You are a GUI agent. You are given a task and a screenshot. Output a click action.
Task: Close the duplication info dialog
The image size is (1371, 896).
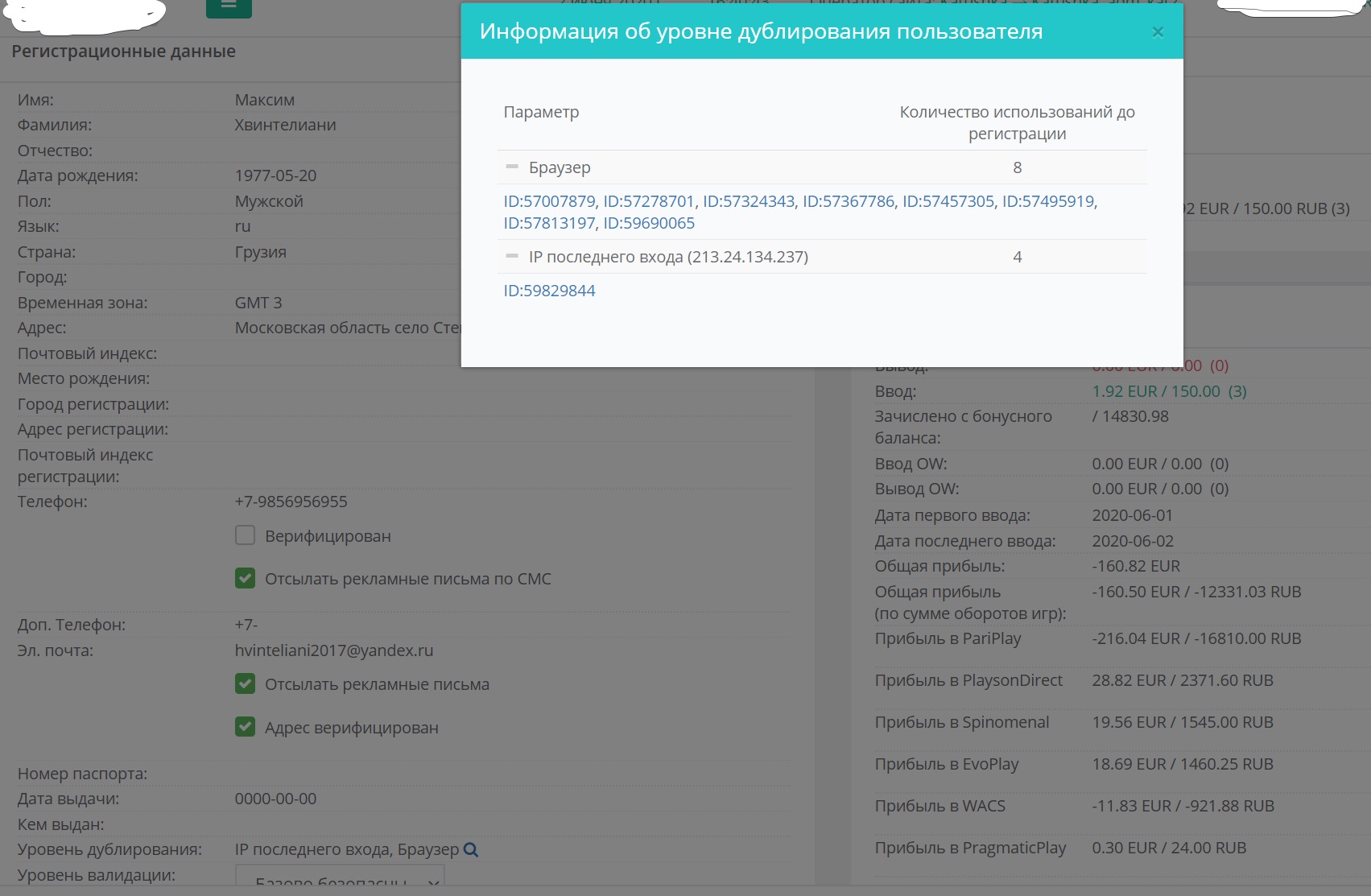(x=1158, y=32)
